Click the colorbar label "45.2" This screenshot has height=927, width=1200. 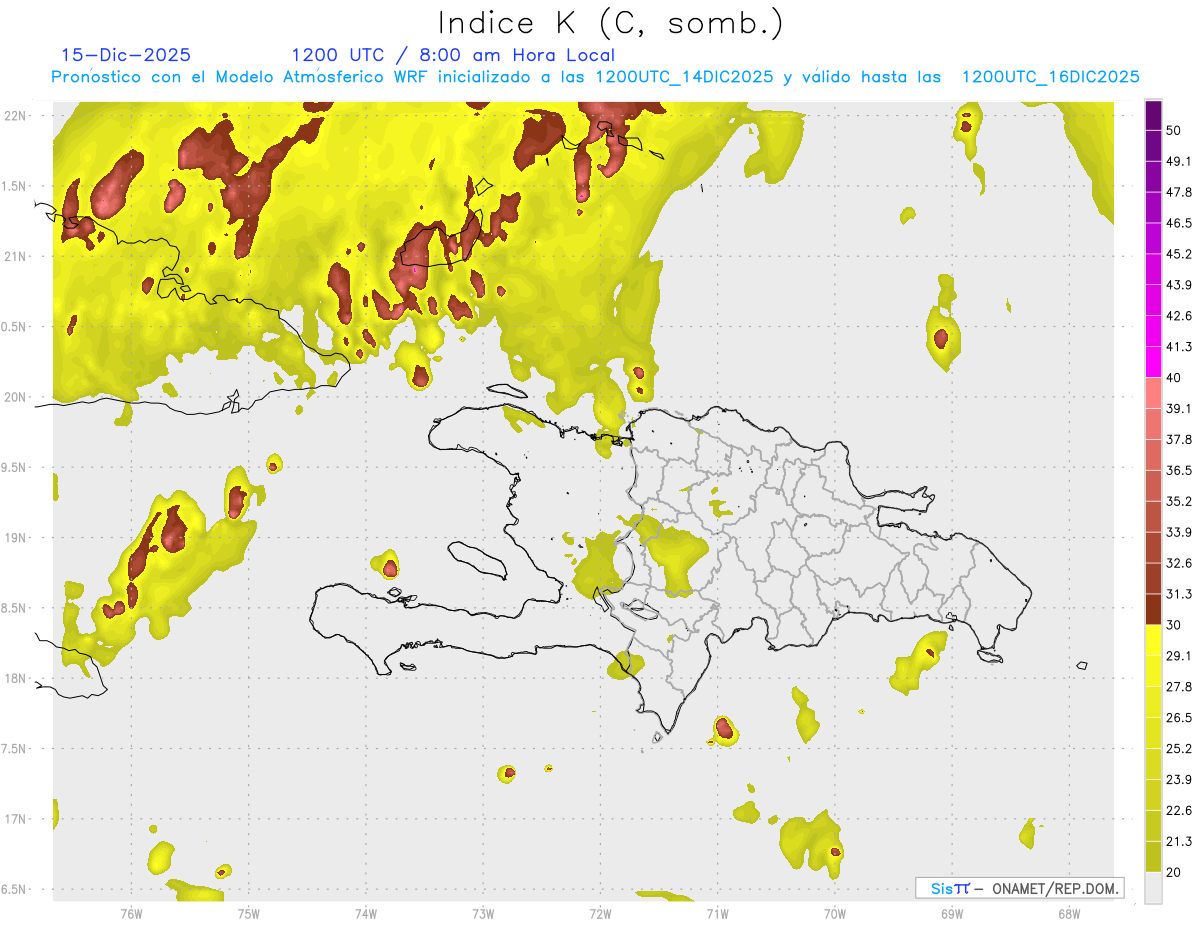tap(1179, 254)
